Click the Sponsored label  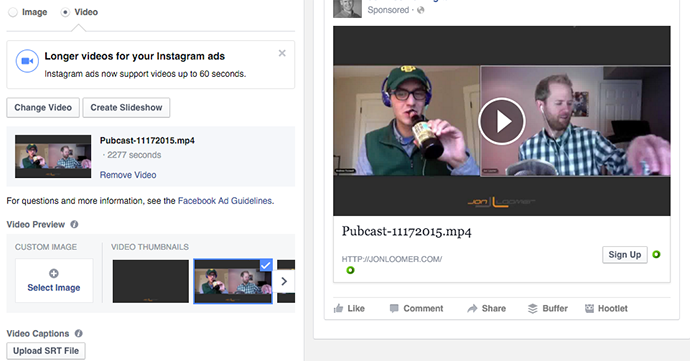coord(388,10)
